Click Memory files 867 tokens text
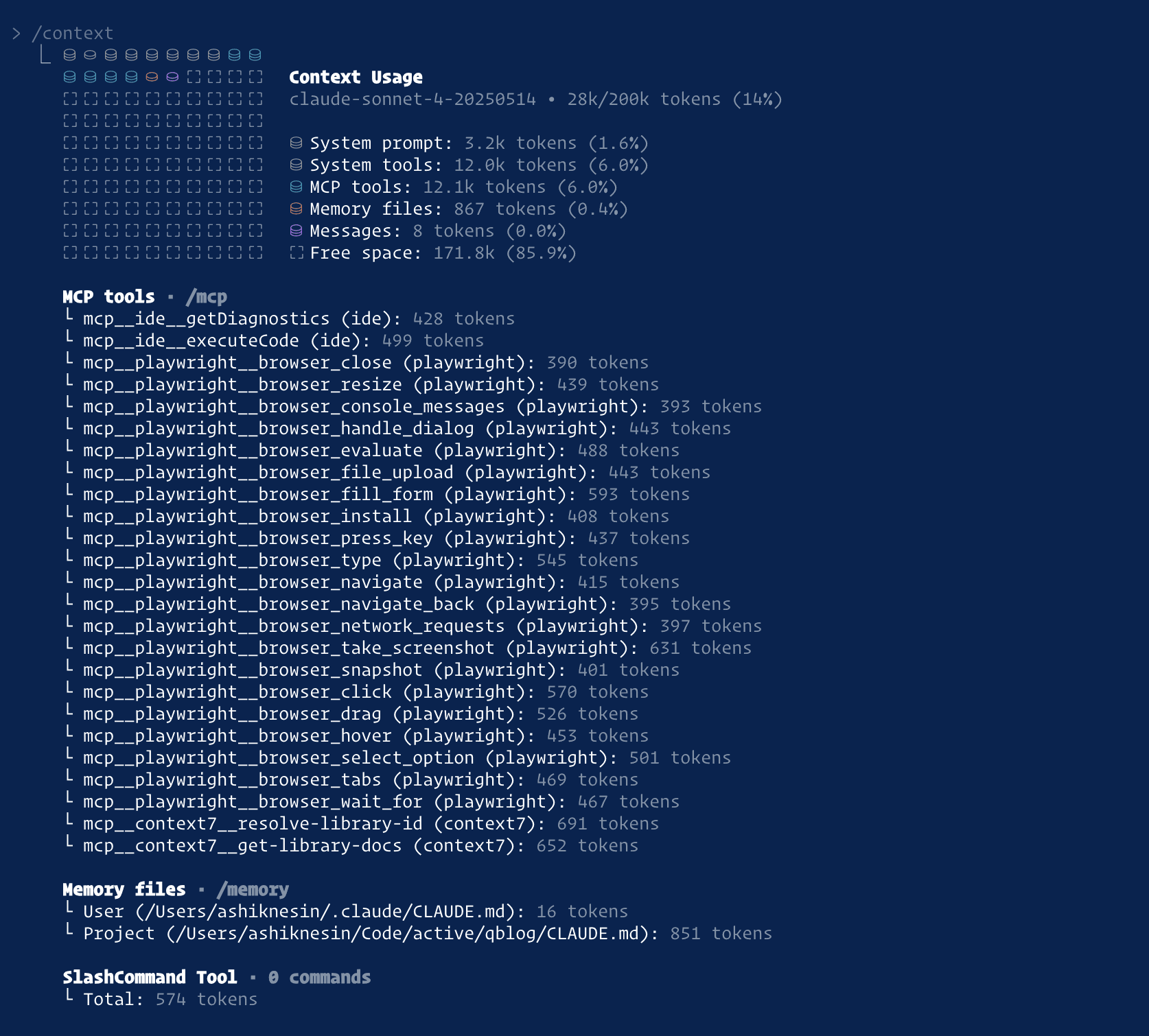1149x1036 pixels. (x=469, y=209)
